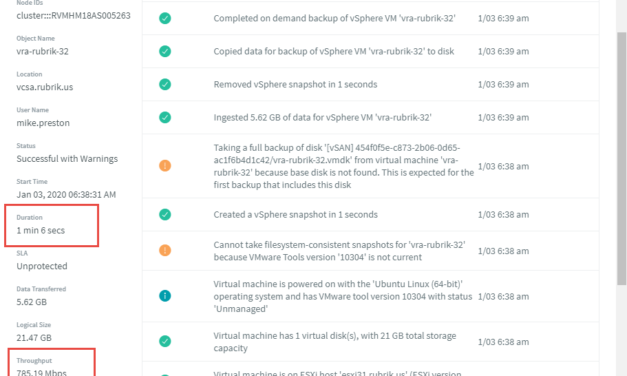This screenshot has height=376, width=627.
Task: Click green check icon beside 'Copied data for backup'
Action: tap(165, 51)
